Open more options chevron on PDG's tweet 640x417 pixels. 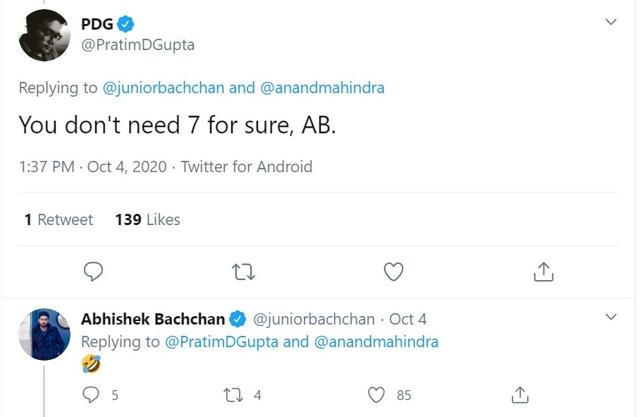[611, 22]
